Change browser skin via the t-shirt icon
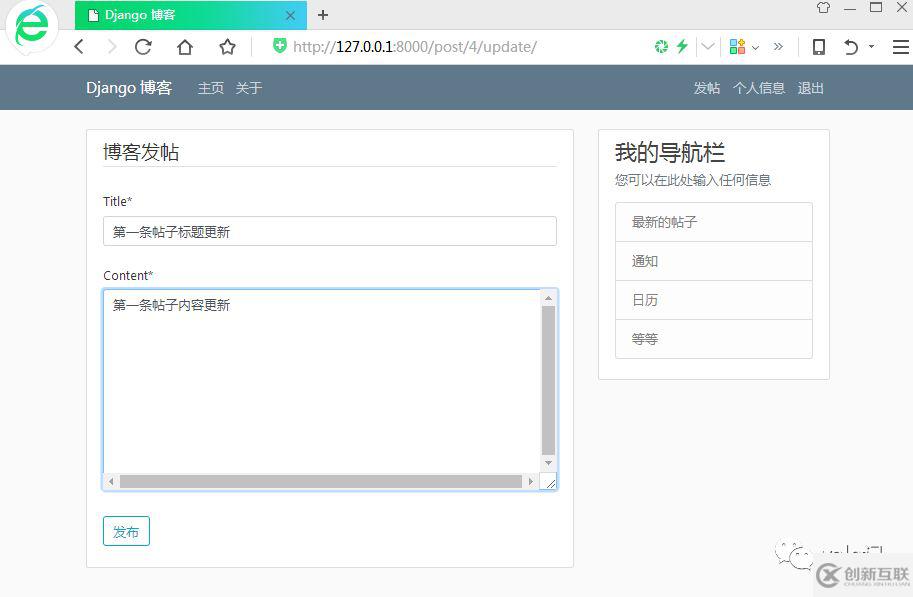This screenshot has height=597, width=913. click(x=823, y=8)
